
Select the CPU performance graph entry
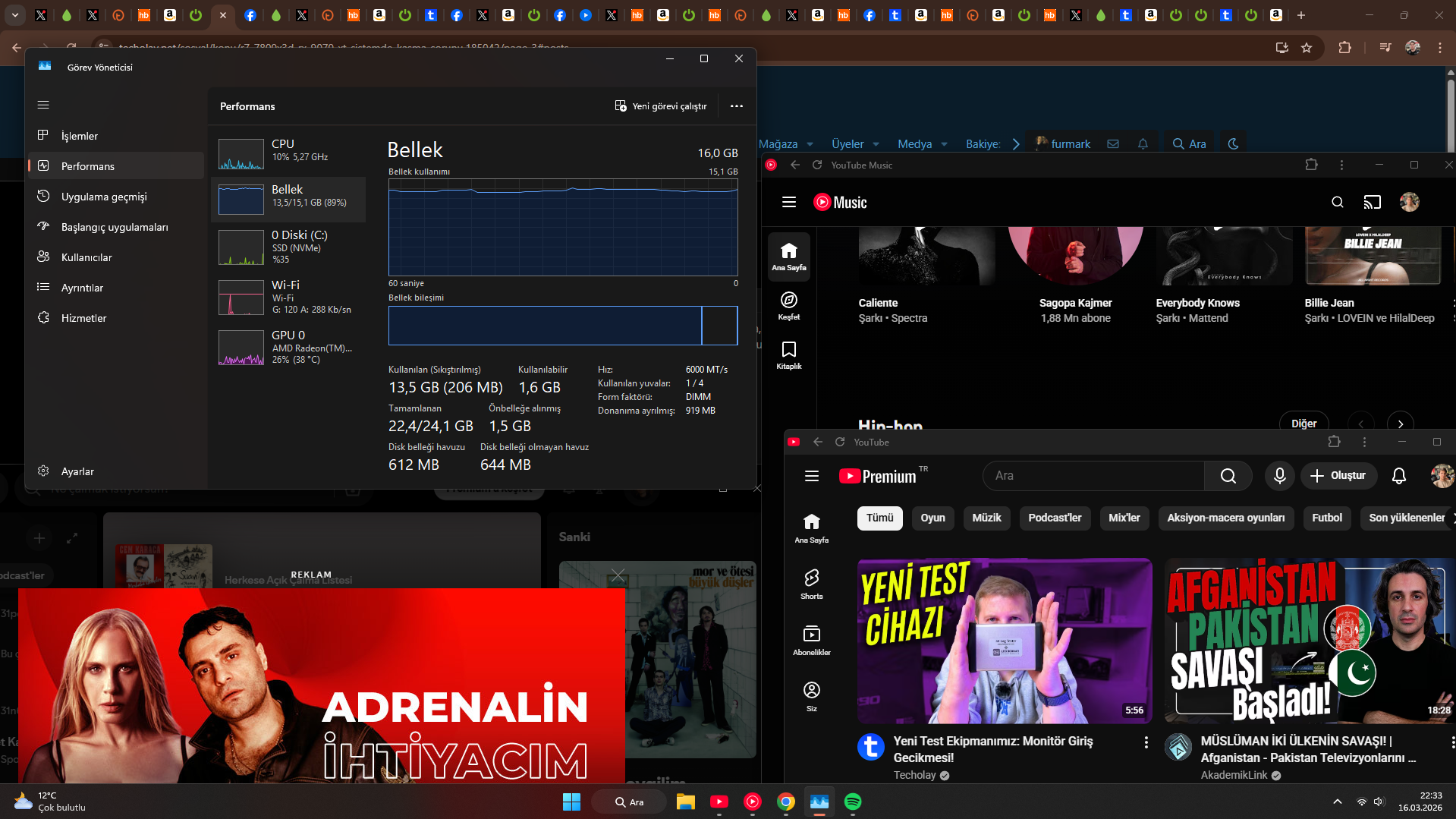[x=288, y=153]
